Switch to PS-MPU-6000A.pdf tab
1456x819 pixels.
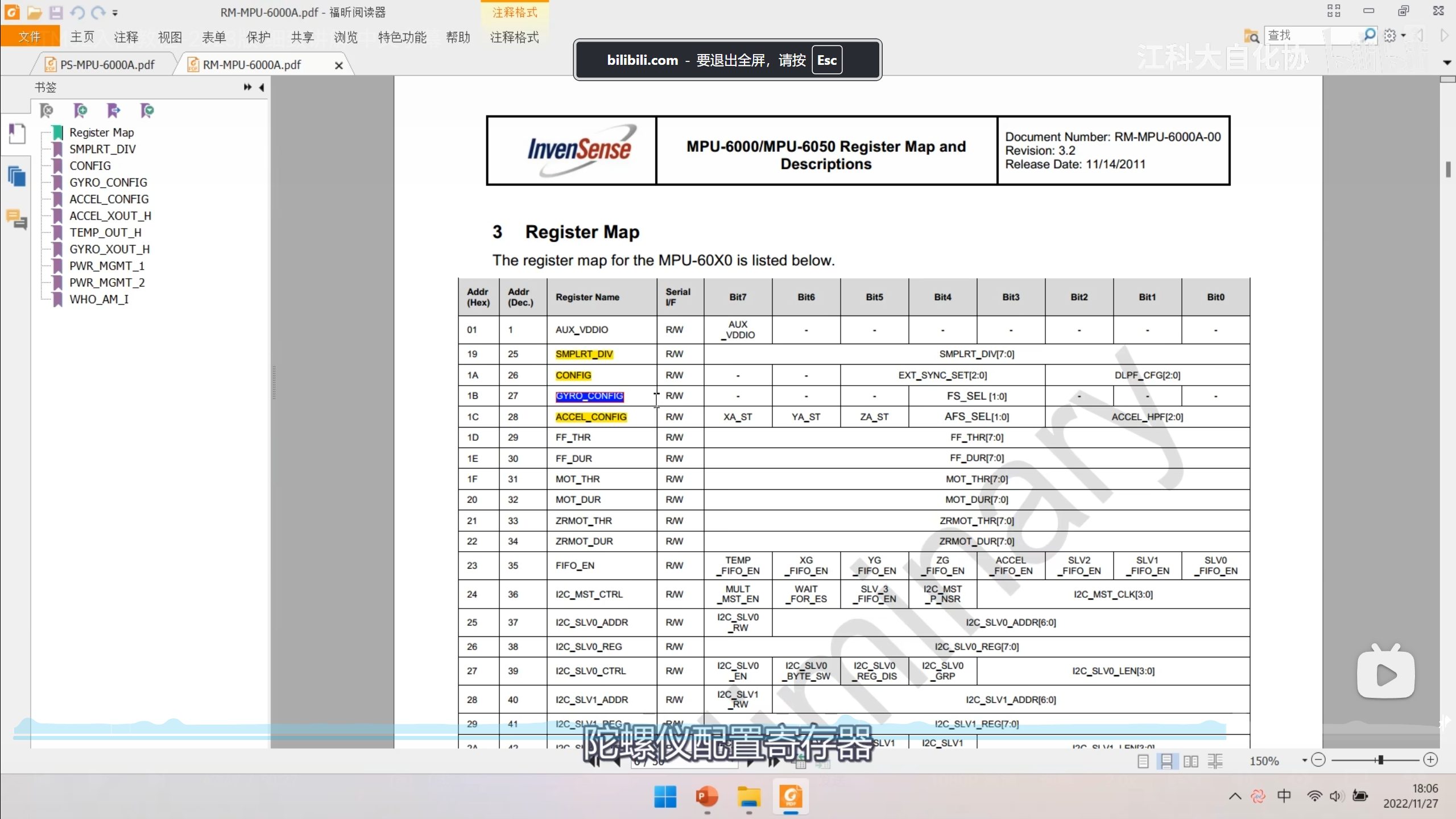[x=107, y=65]
